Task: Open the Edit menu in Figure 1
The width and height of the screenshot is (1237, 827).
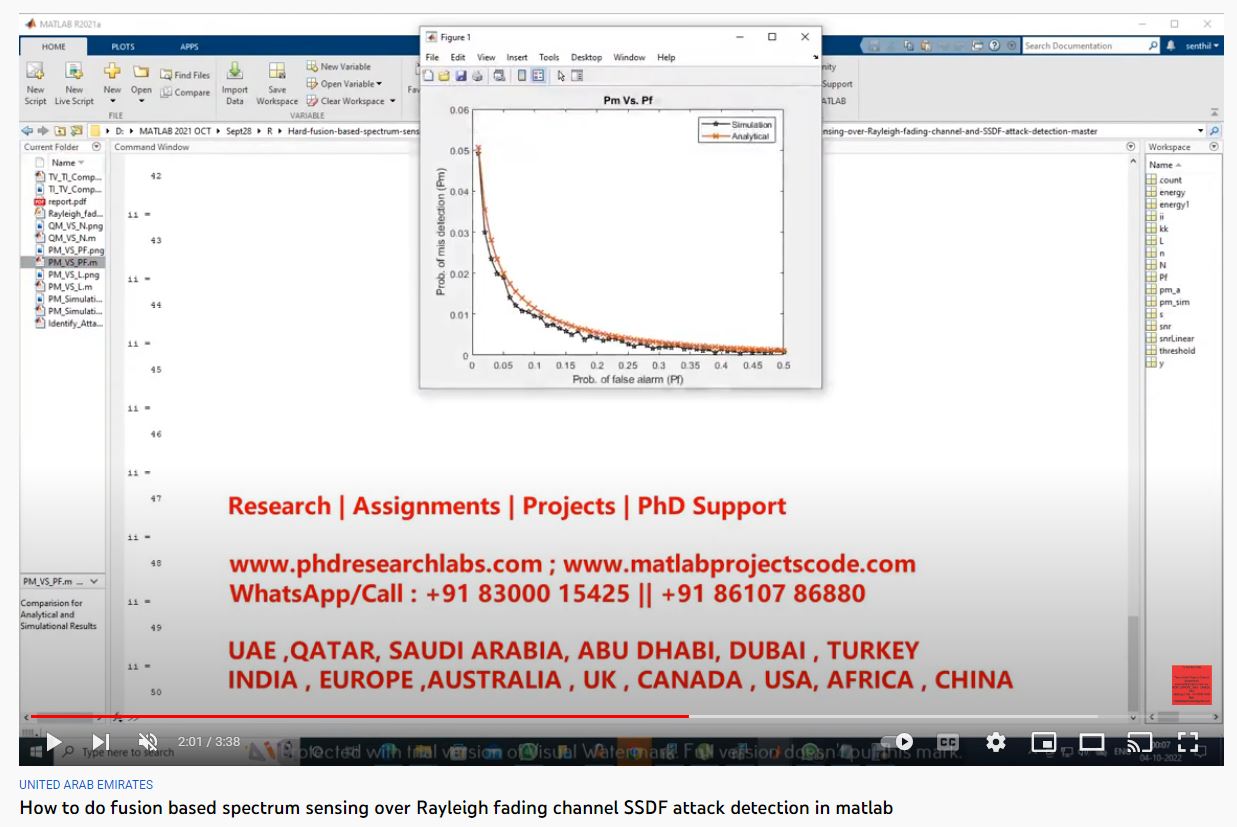Action: tap(458, 58)
